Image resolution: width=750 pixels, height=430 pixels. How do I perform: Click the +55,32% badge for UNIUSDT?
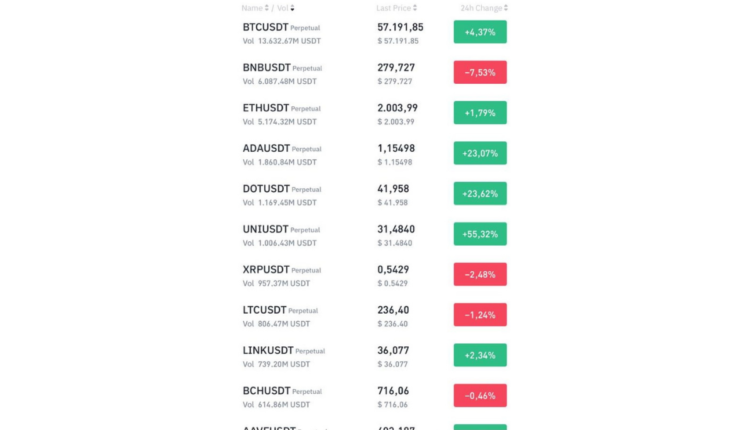[x=480, y=234]
